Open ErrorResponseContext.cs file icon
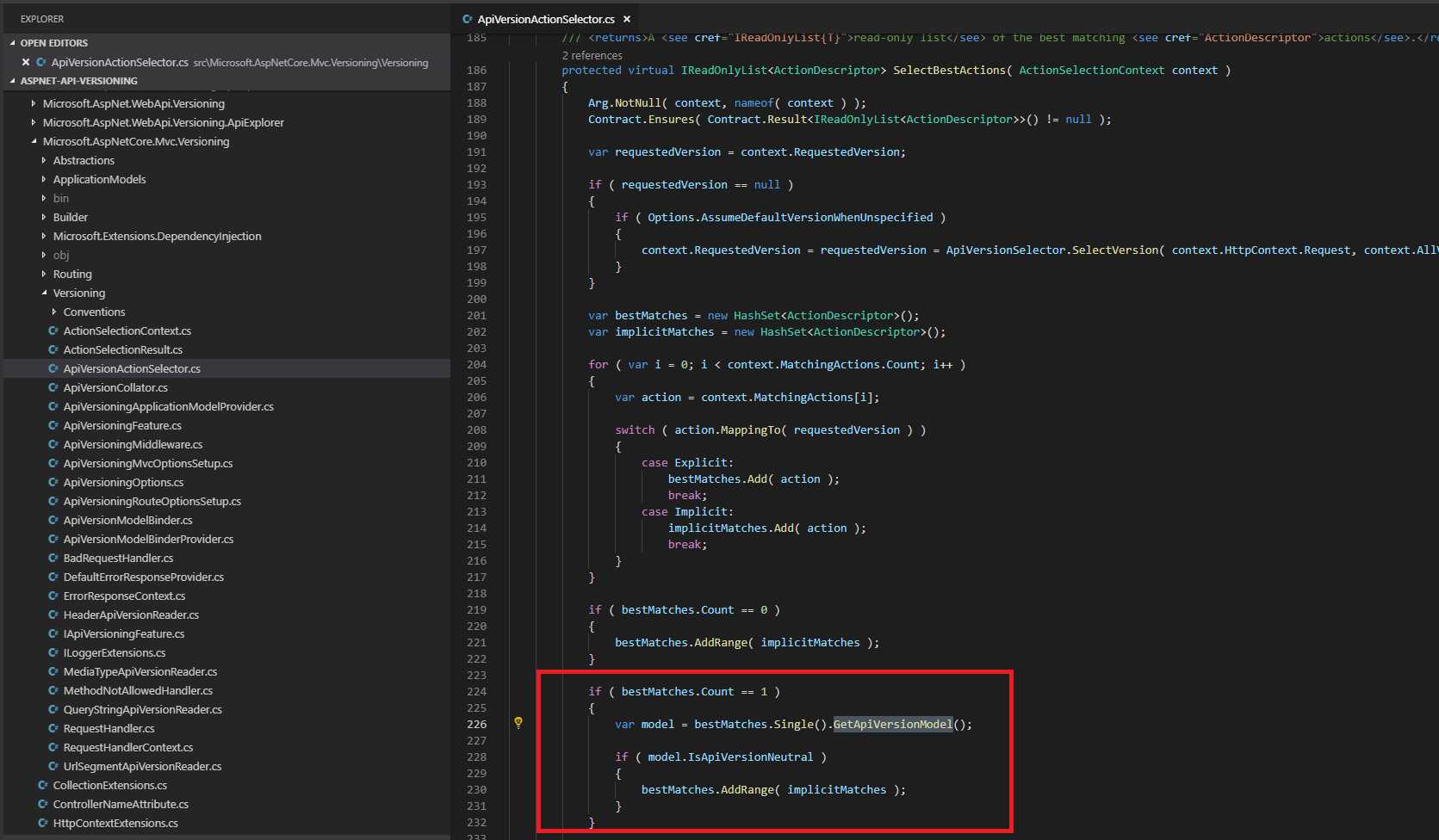Viewport: 1439px width, 840px height. [53, 596]
